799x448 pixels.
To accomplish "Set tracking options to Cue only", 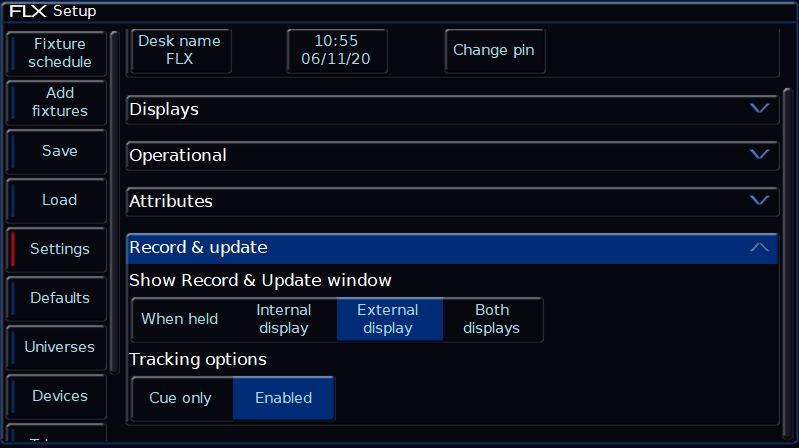I will tap(182, 398).
